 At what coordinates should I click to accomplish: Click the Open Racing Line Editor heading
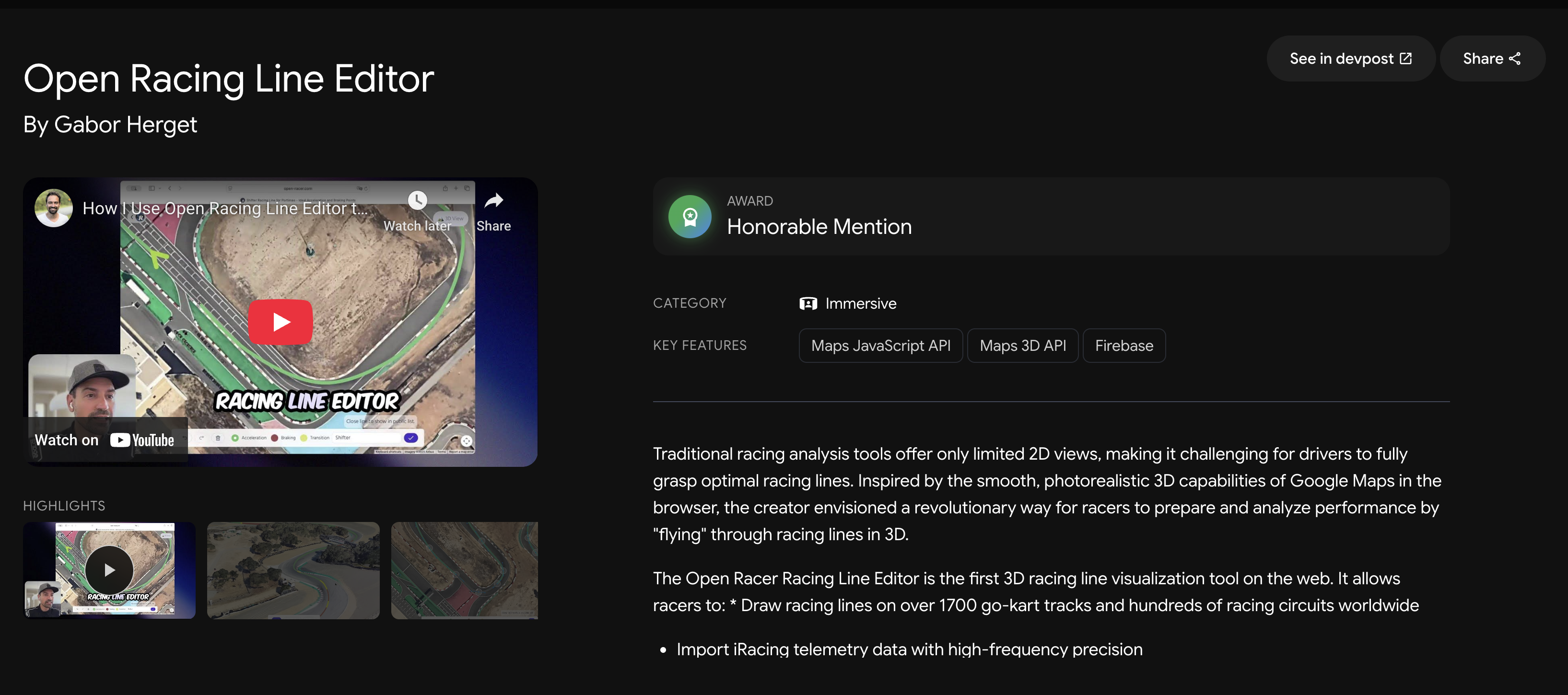(228, 79)
